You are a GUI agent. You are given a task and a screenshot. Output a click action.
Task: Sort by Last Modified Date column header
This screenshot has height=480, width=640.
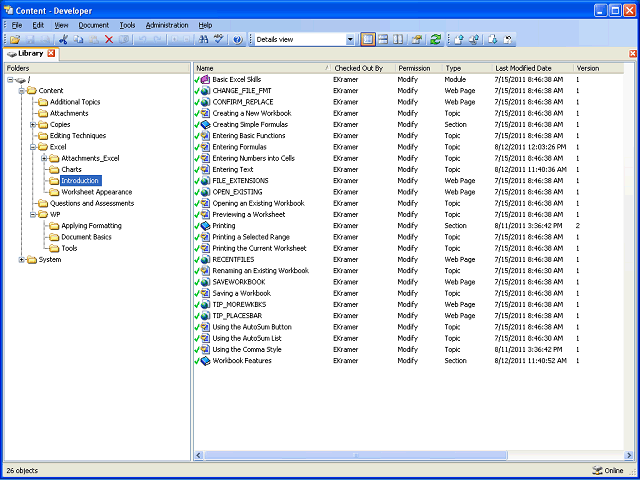[x=533, y=69]
